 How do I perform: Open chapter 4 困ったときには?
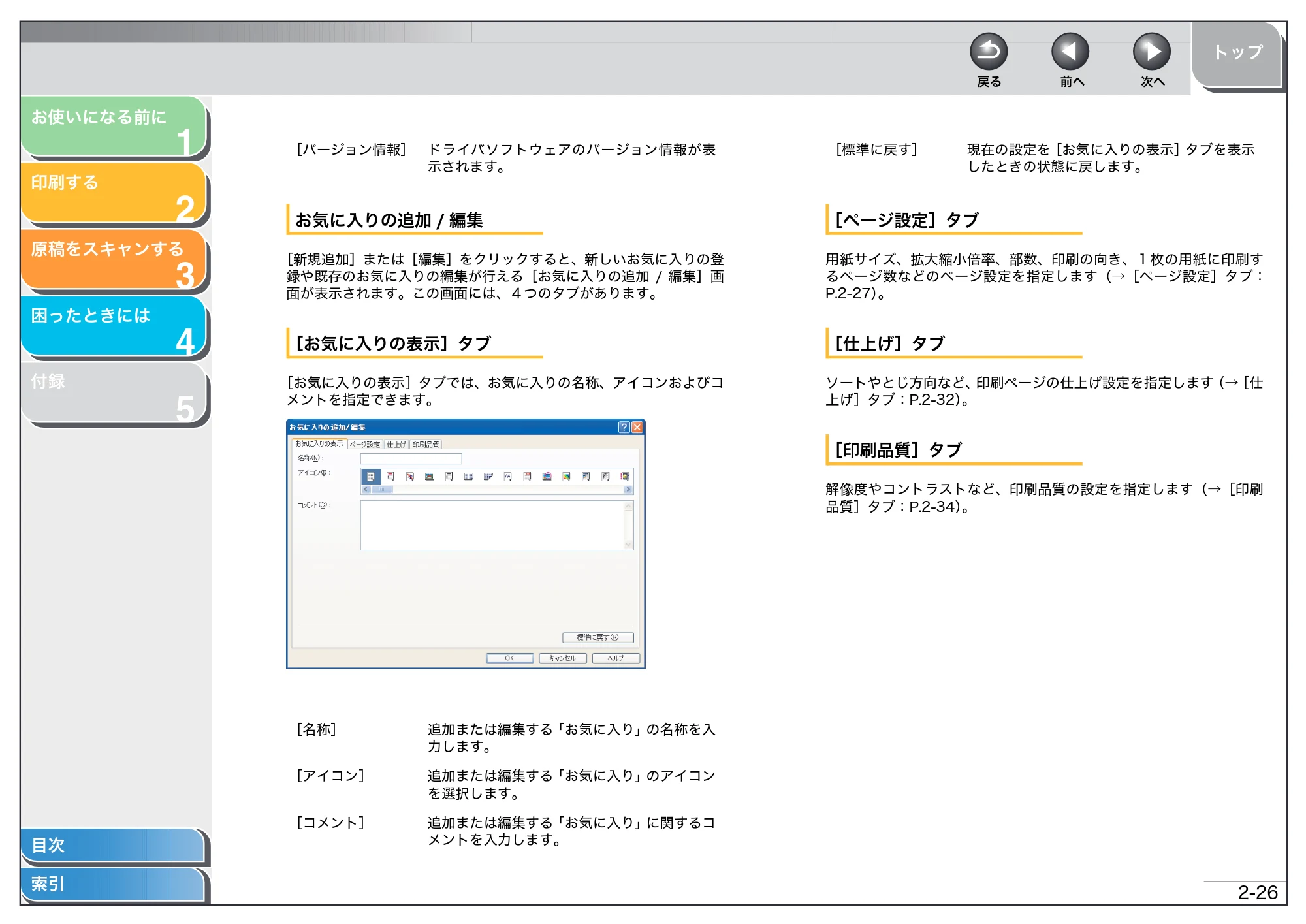coord(114,326)
